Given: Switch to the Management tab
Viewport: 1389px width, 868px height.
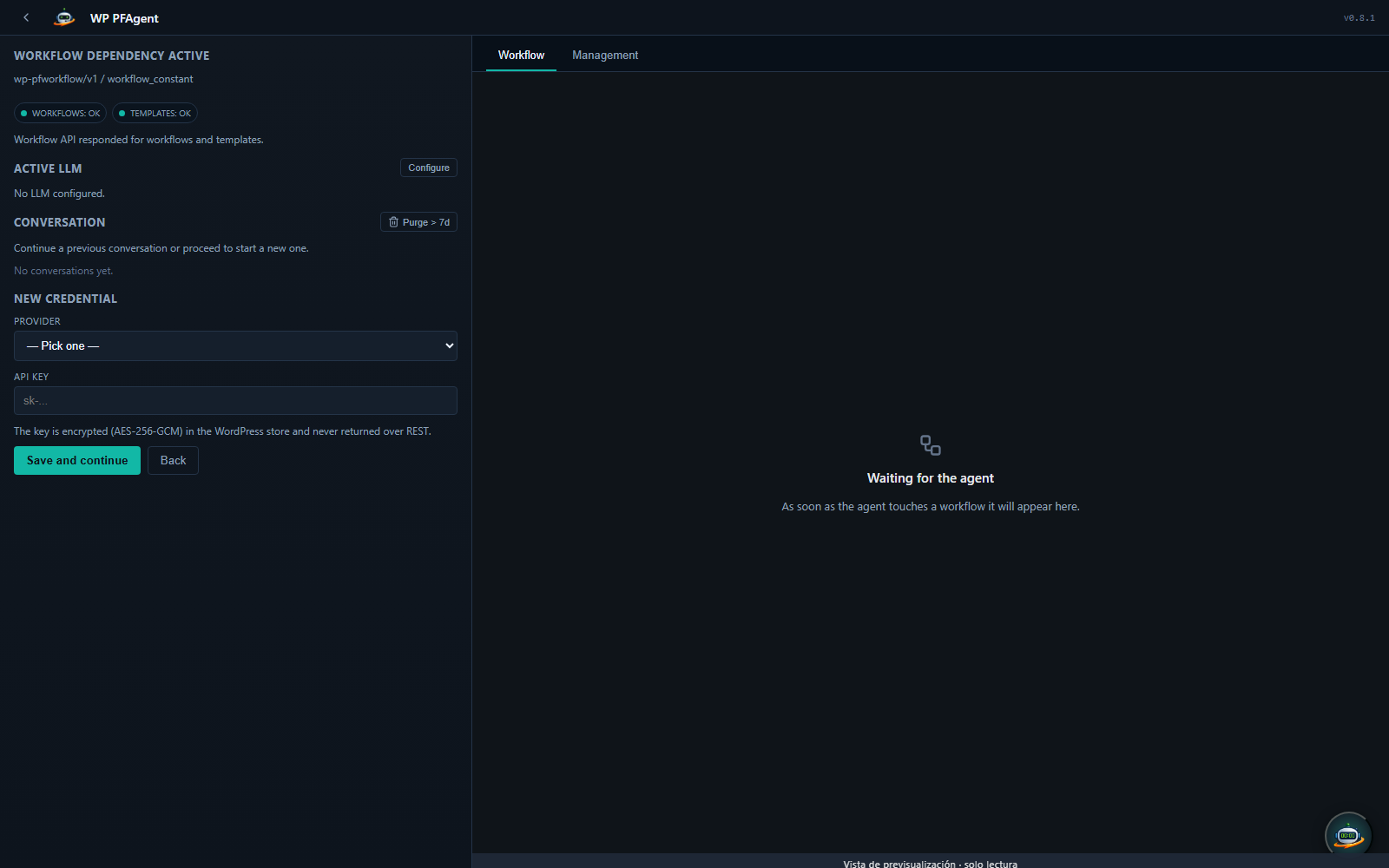Looking at the screenshot, I should [x=605, y=55].
